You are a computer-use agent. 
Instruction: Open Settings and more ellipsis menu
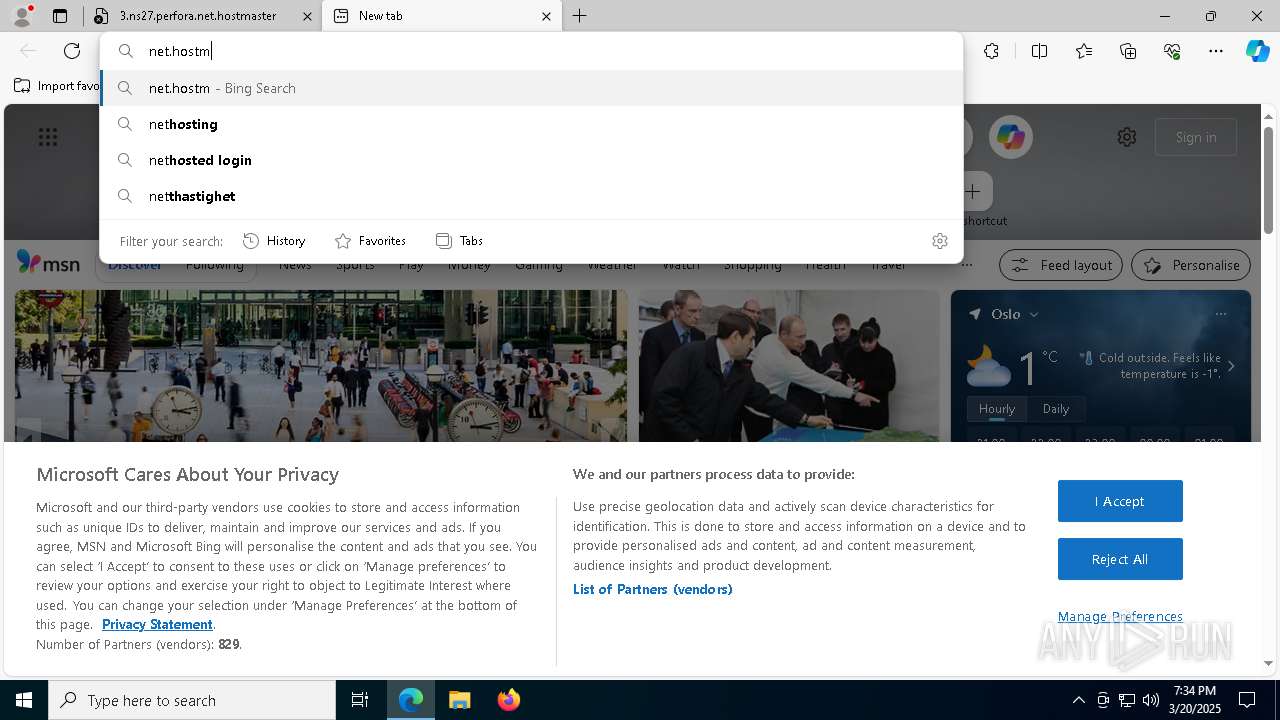(1216, 51)
